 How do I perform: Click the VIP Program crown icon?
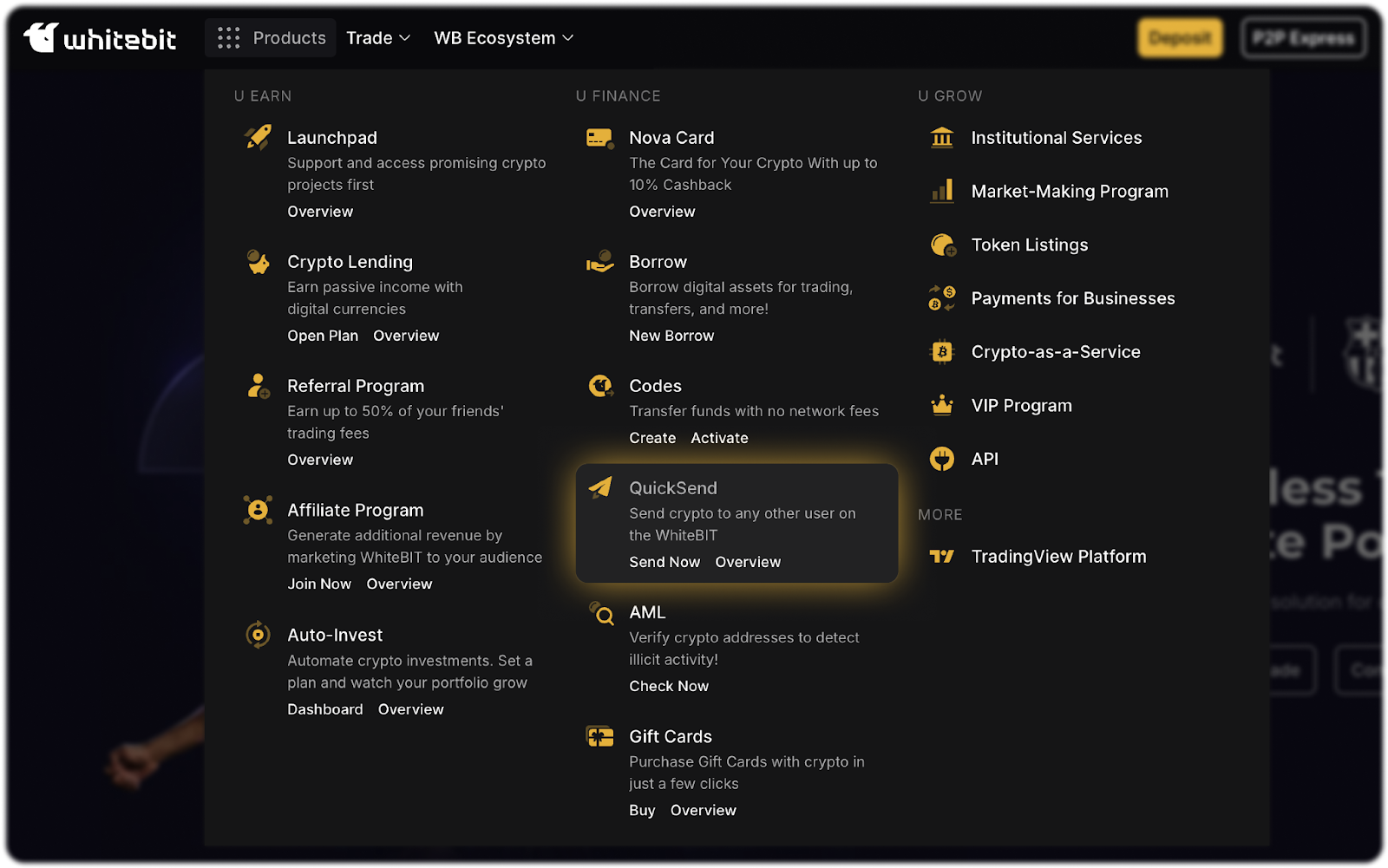point(941,406)
